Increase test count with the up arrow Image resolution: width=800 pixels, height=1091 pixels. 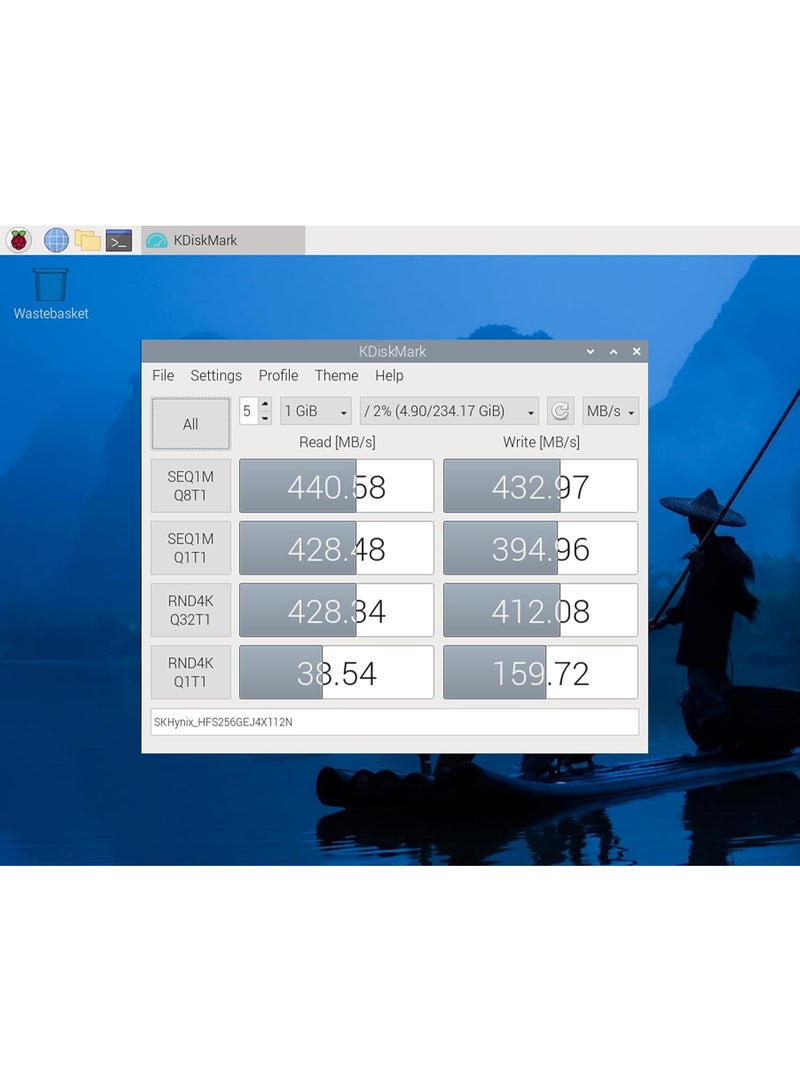point(265,405)
